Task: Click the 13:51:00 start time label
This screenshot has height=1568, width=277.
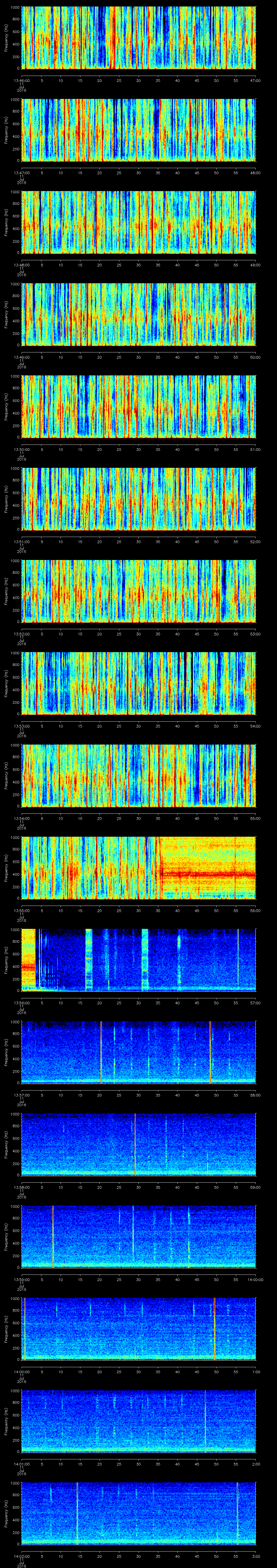Action: [21, 542]
